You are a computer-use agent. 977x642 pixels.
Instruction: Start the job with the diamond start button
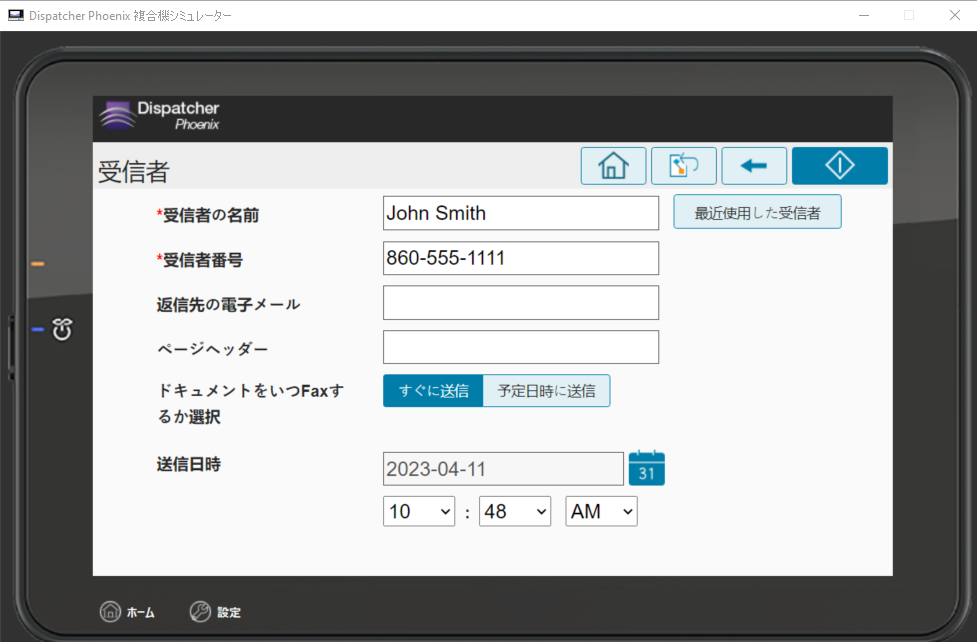tap(839, 166)
